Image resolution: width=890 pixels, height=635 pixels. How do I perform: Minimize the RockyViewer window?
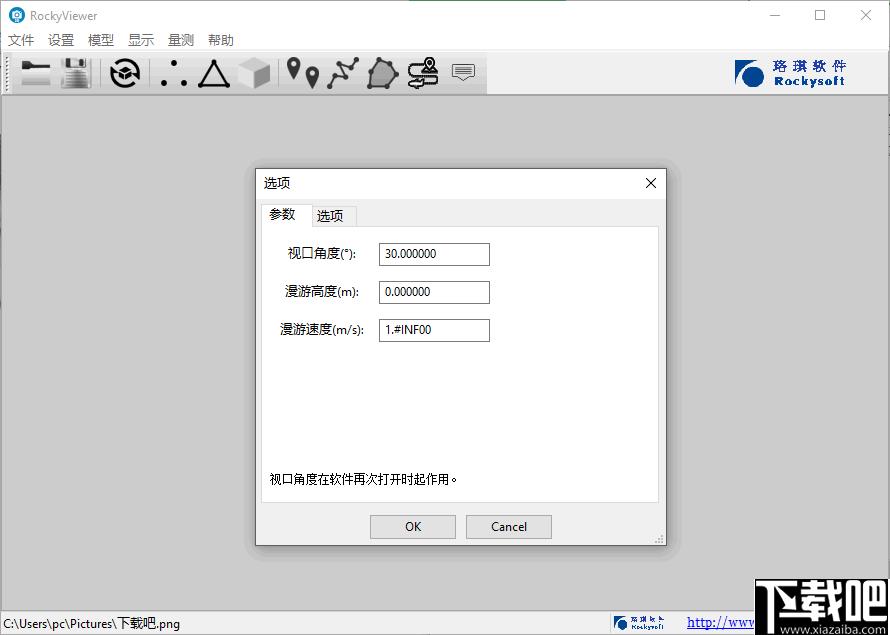[x=774, y=15]
